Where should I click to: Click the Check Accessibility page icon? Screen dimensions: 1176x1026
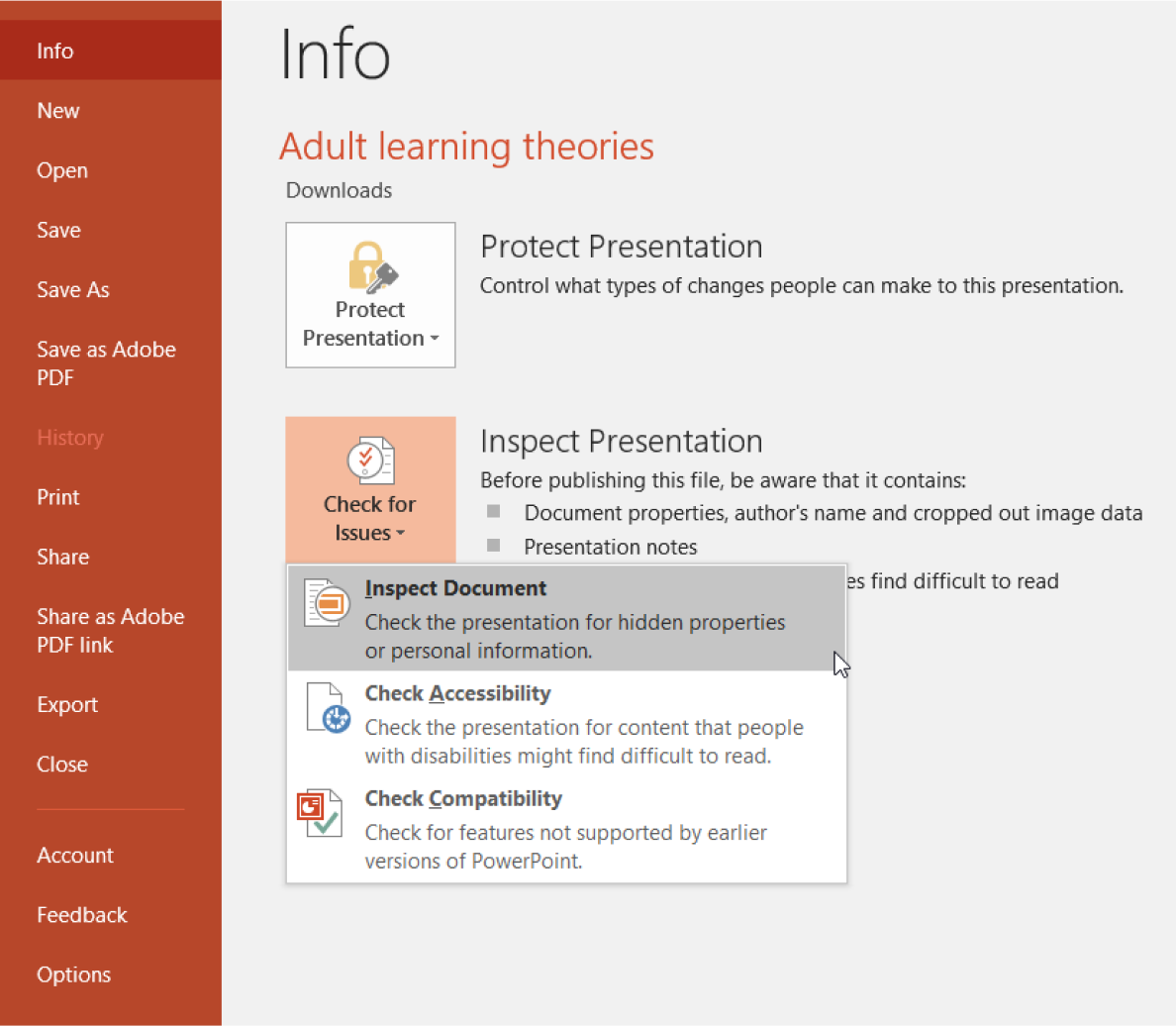click(x=328, y=708)
